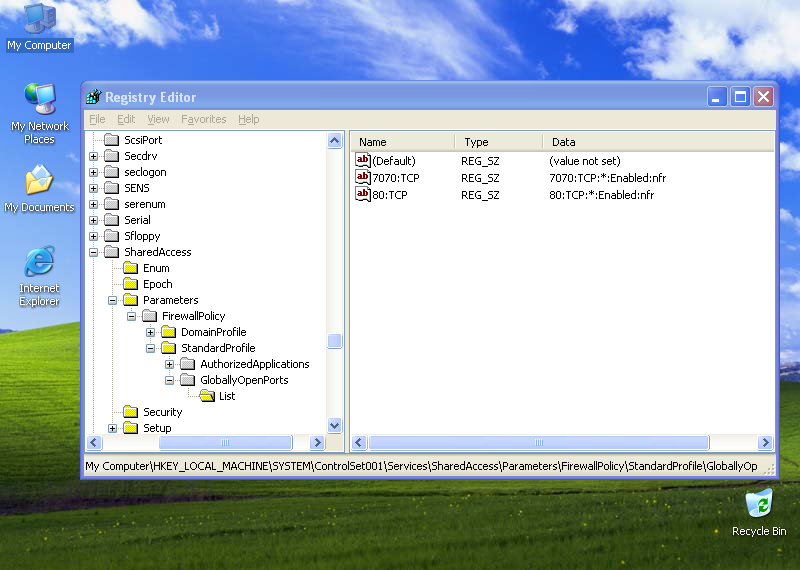Collapse the GloballyOpenPorts key
The height and width of the screenshot is (570, 800).
pos(169,380)
